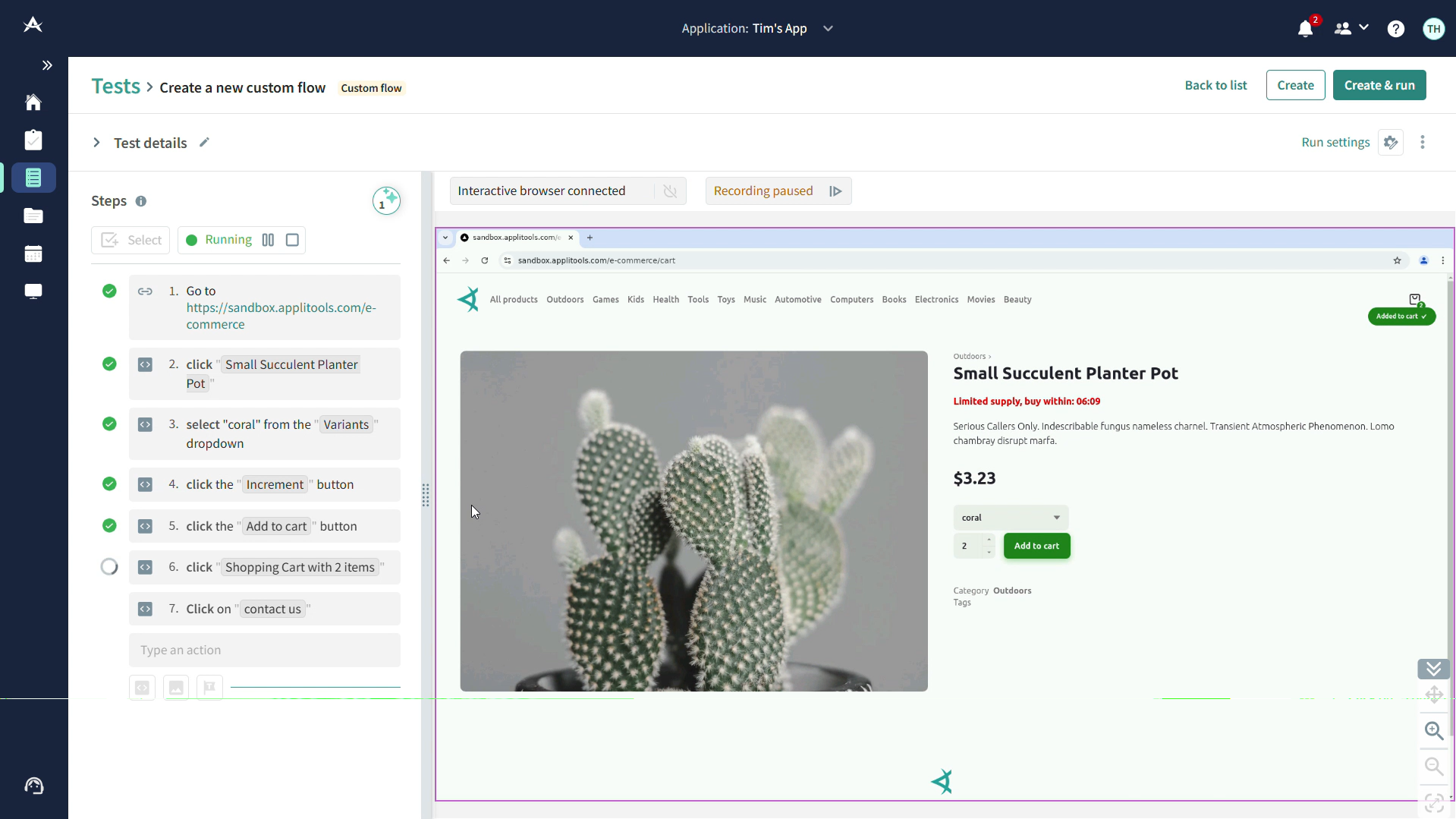Image resolution: width=1456 pixels, height=819 pixels.
Task: Click the Create & run button
Action: point(1379,85)
